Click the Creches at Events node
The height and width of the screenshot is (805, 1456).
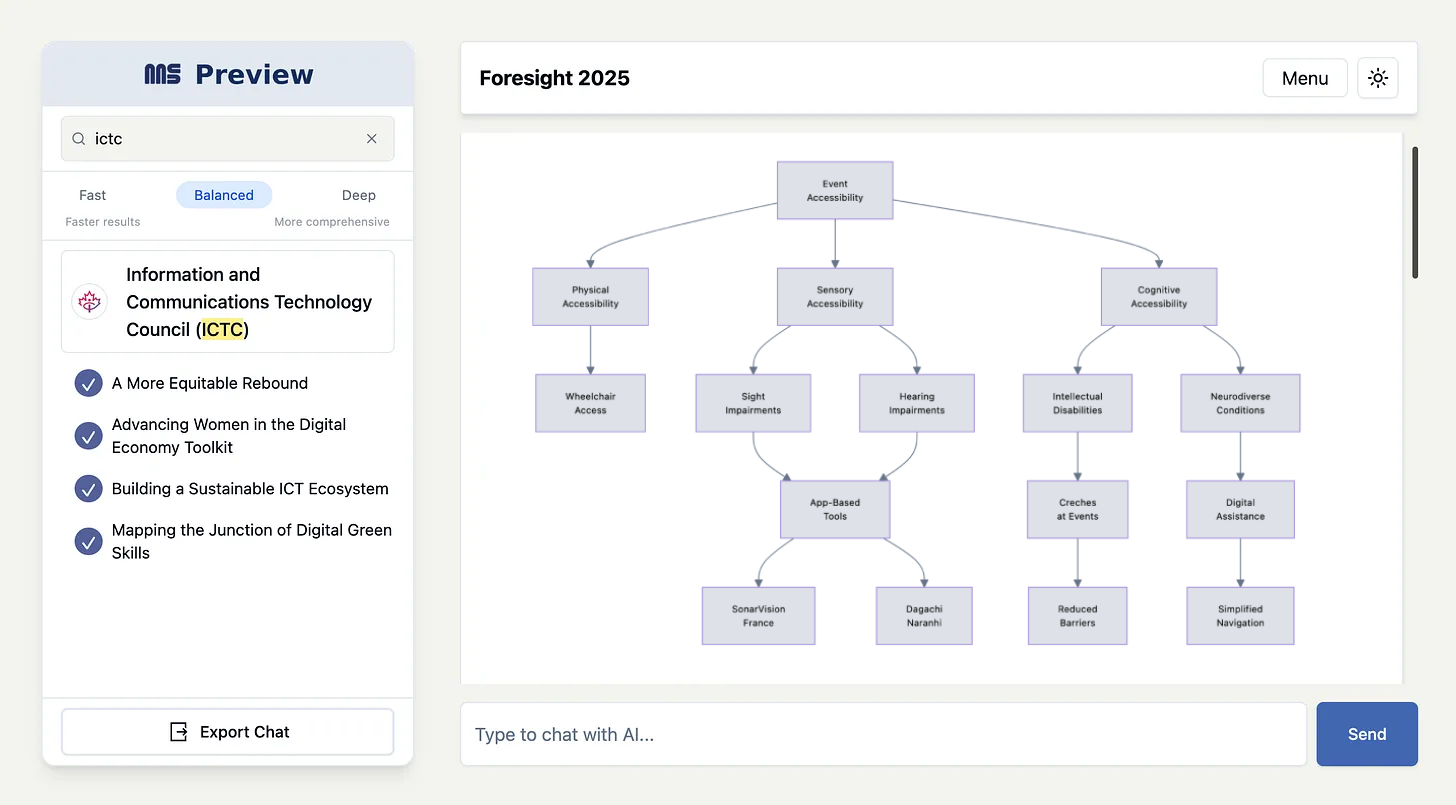coord(1077,509)
